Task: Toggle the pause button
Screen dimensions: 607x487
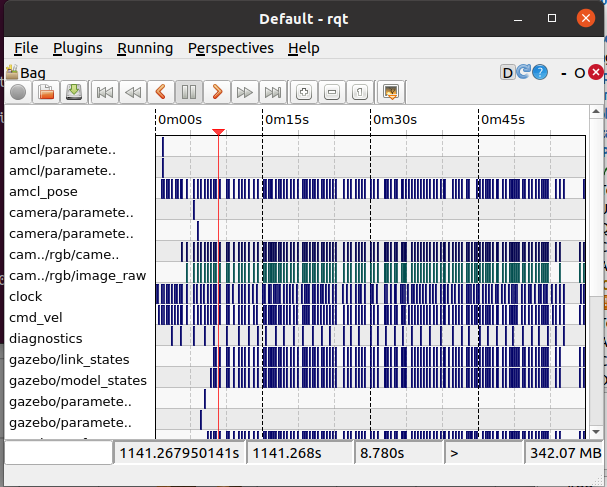Action: point(188,92)
